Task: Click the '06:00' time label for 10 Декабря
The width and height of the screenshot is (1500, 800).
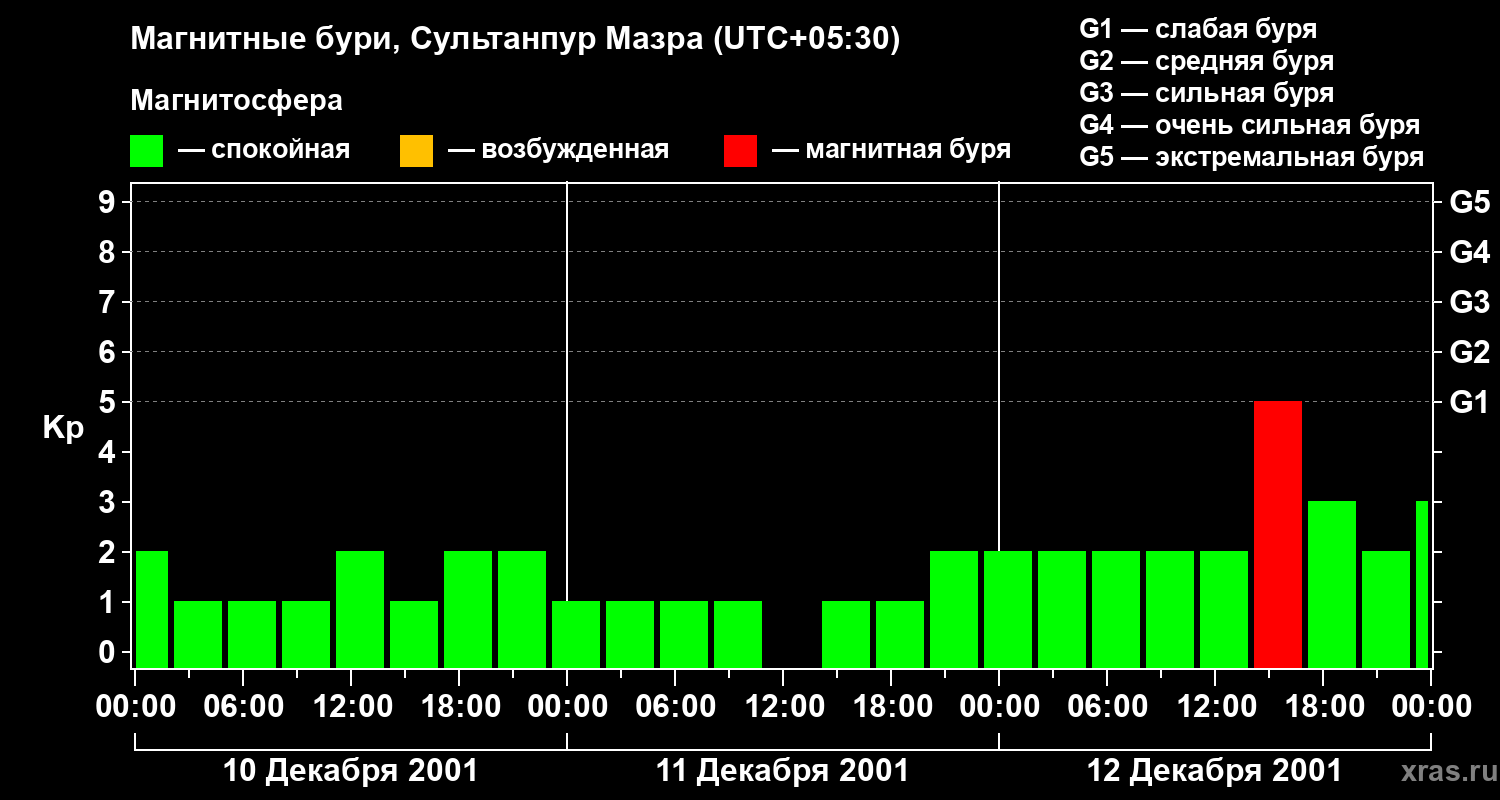Action: tap(244, 707)
